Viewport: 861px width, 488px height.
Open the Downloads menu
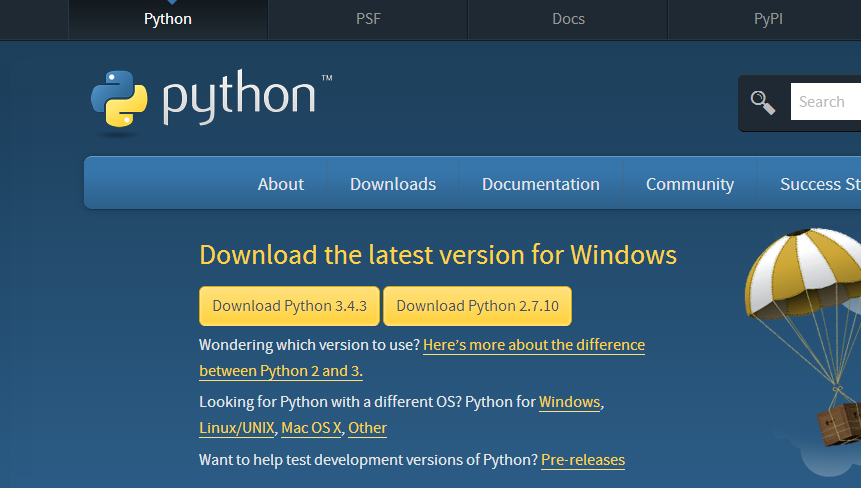393,184
